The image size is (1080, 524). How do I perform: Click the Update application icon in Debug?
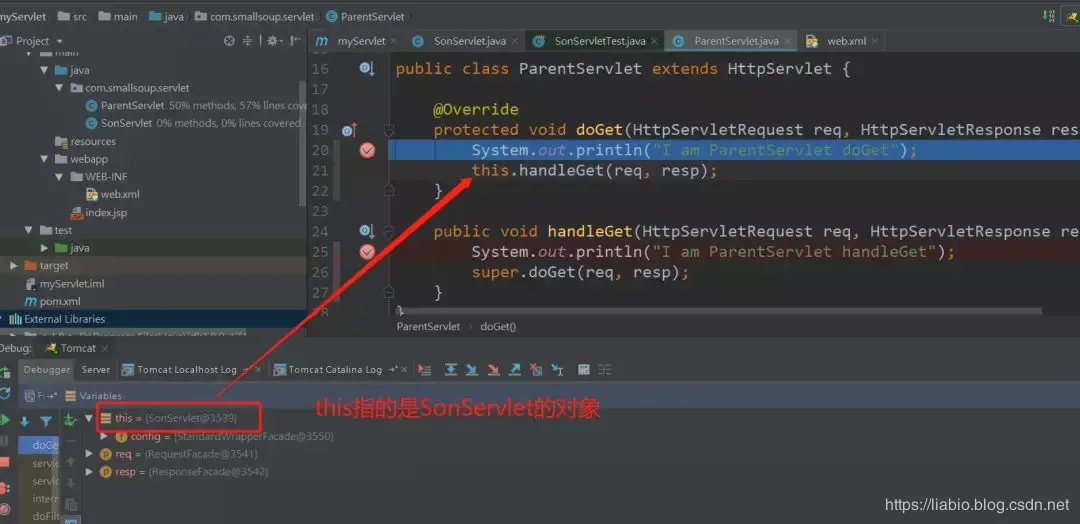coord(5,394)
